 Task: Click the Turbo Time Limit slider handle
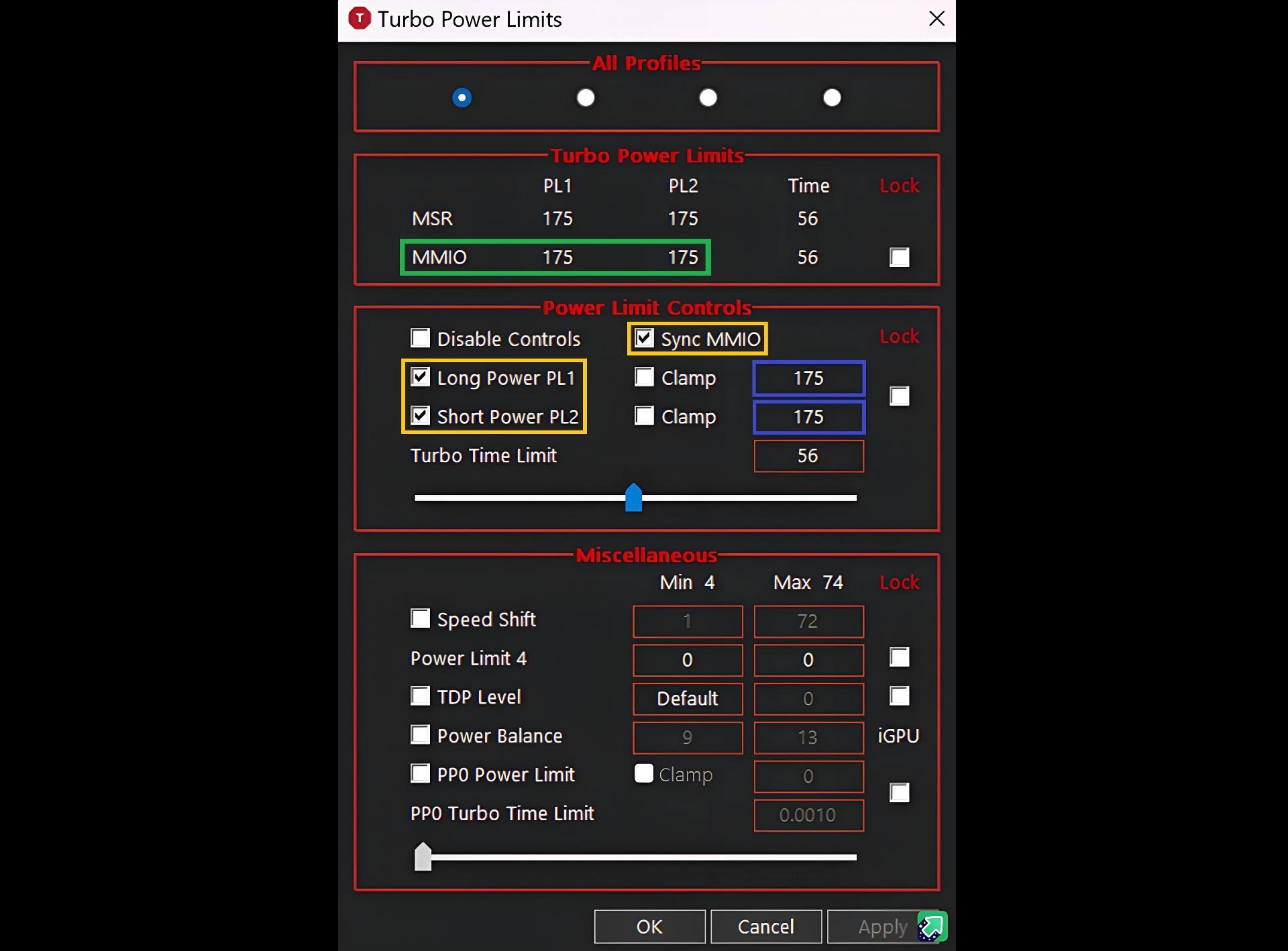click(633, 498)
